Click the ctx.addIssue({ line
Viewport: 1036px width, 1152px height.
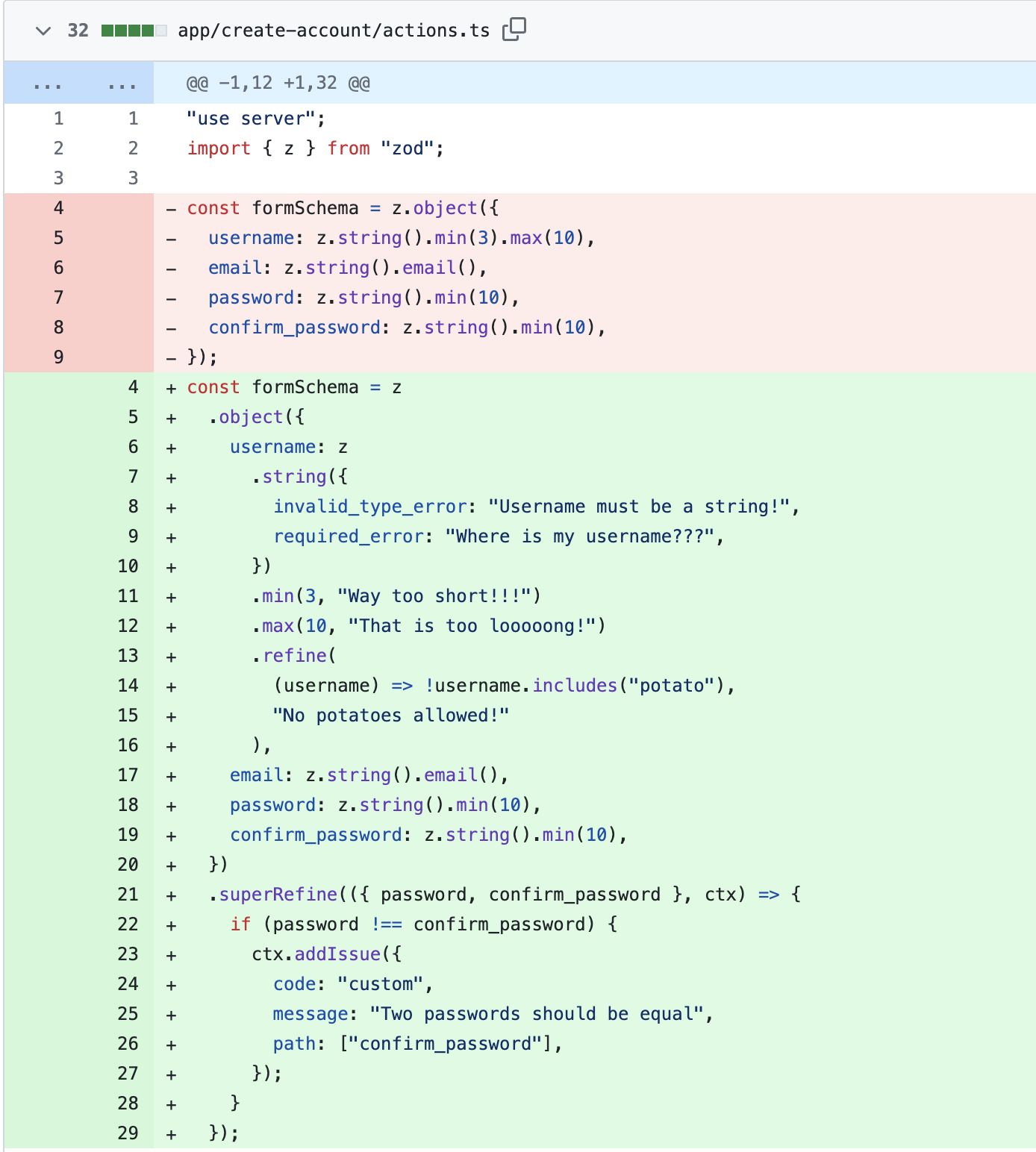point(327,954)
